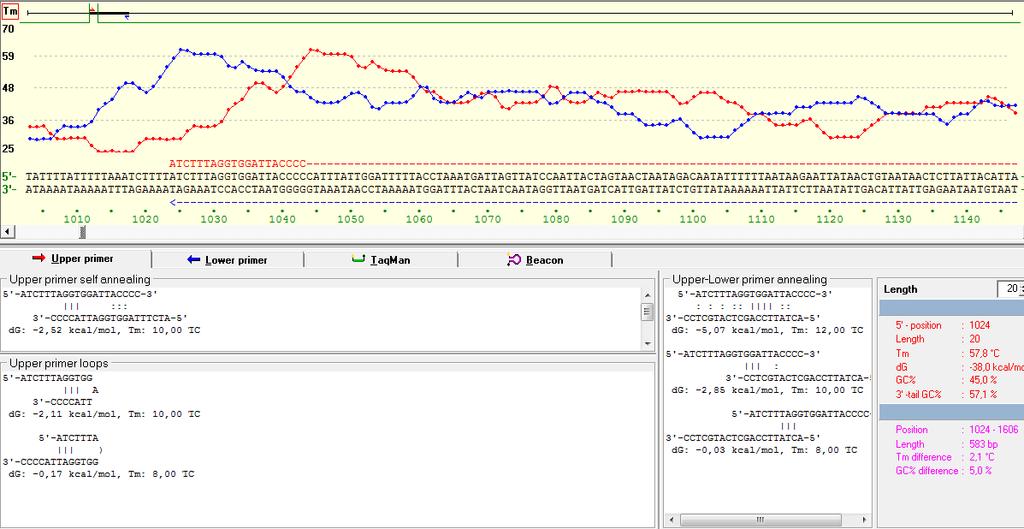Viewport: 1024px width, 529px height.
Task: Click the Beacon hairpin icon
Action: (x=514, y=259)
